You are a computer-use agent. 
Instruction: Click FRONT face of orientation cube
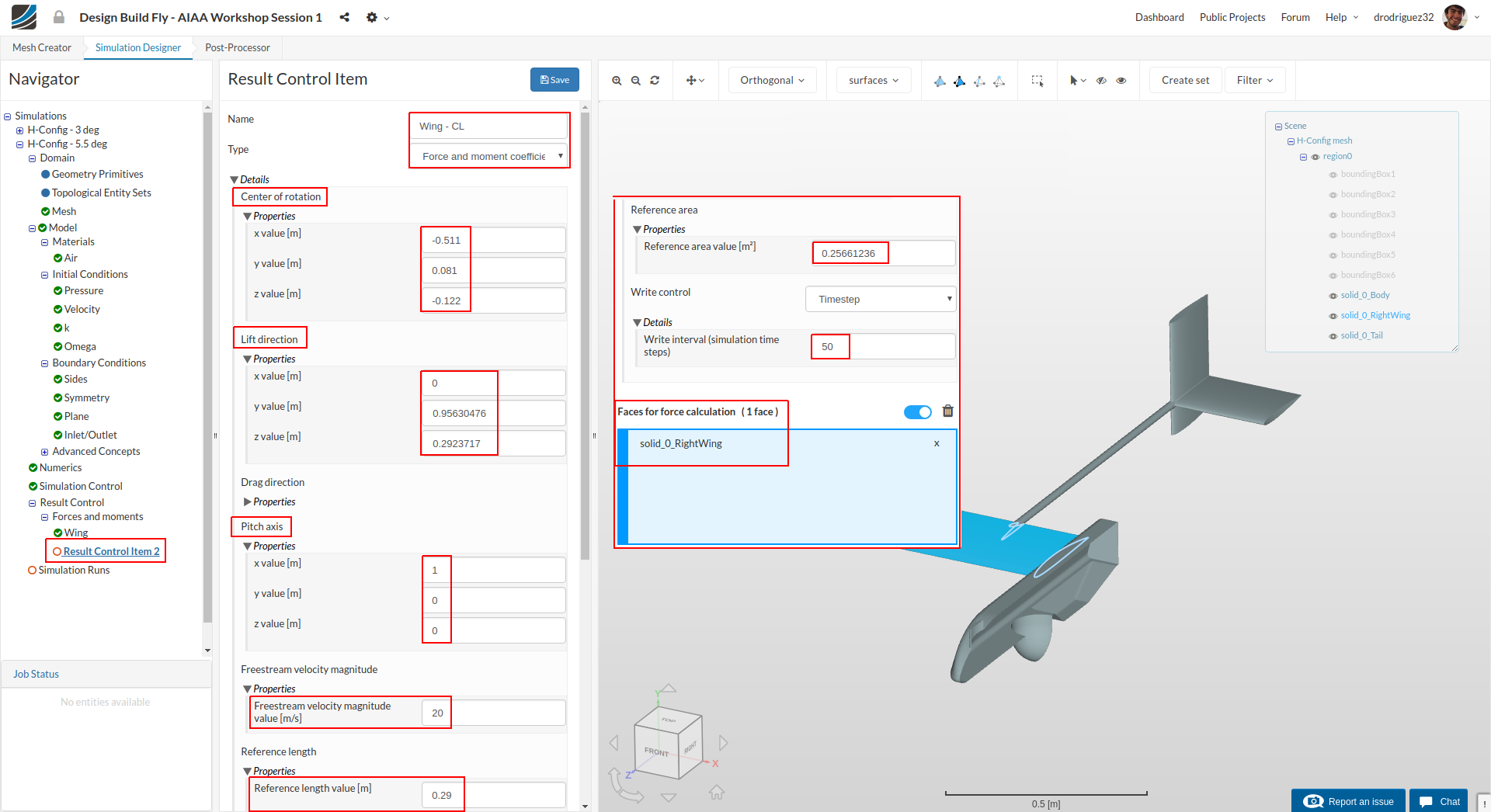point(657,751)
